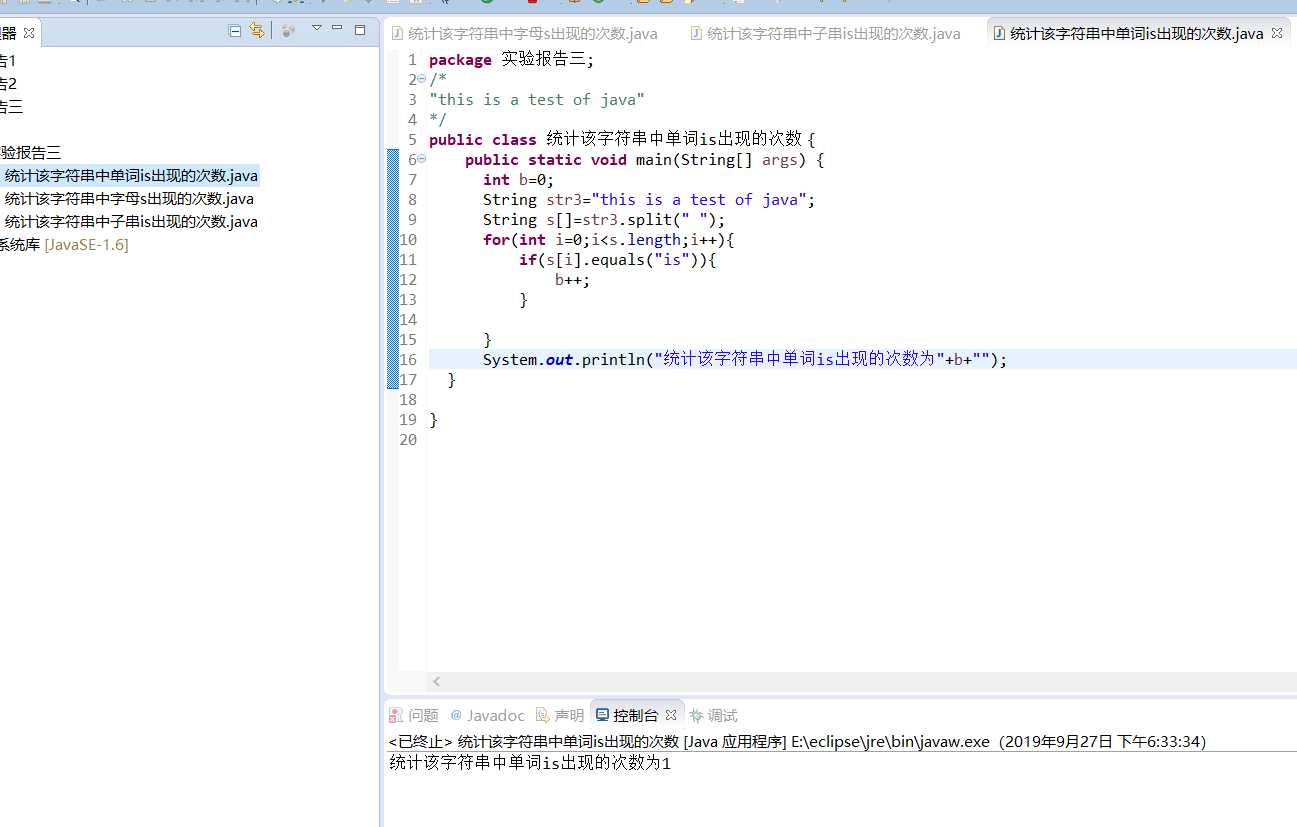
Task: Toggle link with editor icon
Action: [x=257, y=31]
